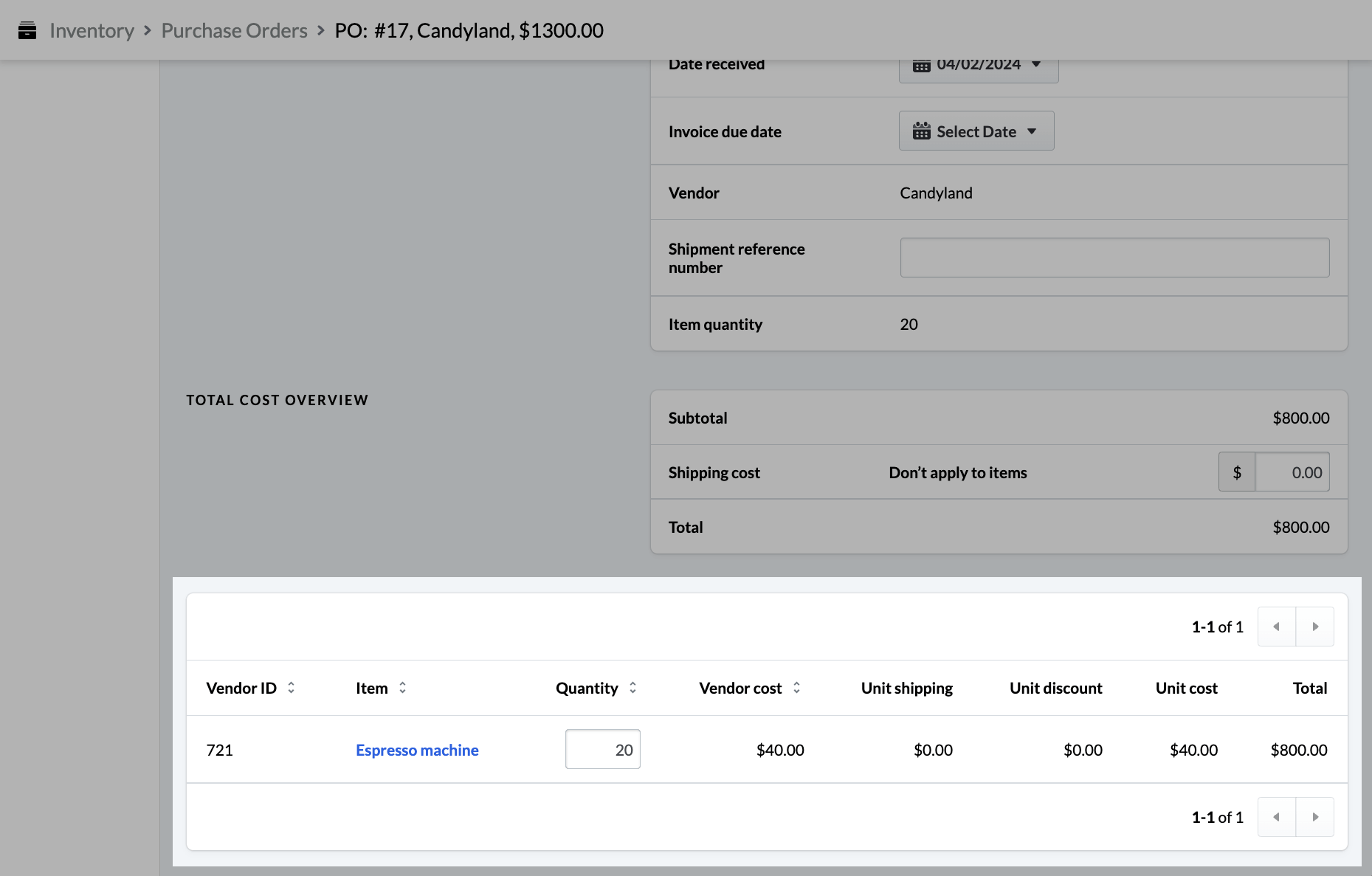Open Invoice due date Select Date picker
This screenshot has height=876, width=1372.
pos(976,131)
